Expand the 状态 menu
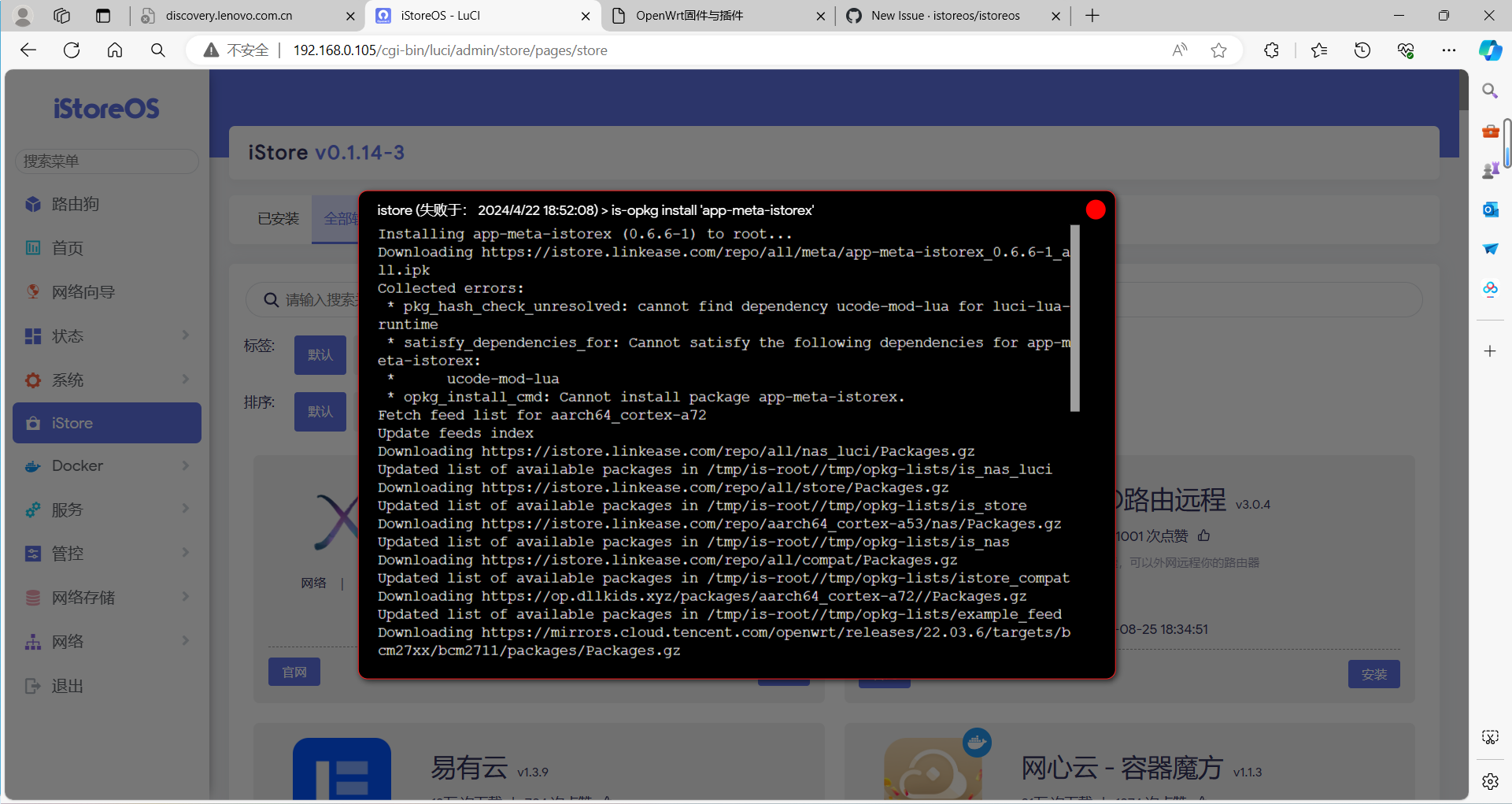Screen dimensions: 1512x804 tap(106, 336)
